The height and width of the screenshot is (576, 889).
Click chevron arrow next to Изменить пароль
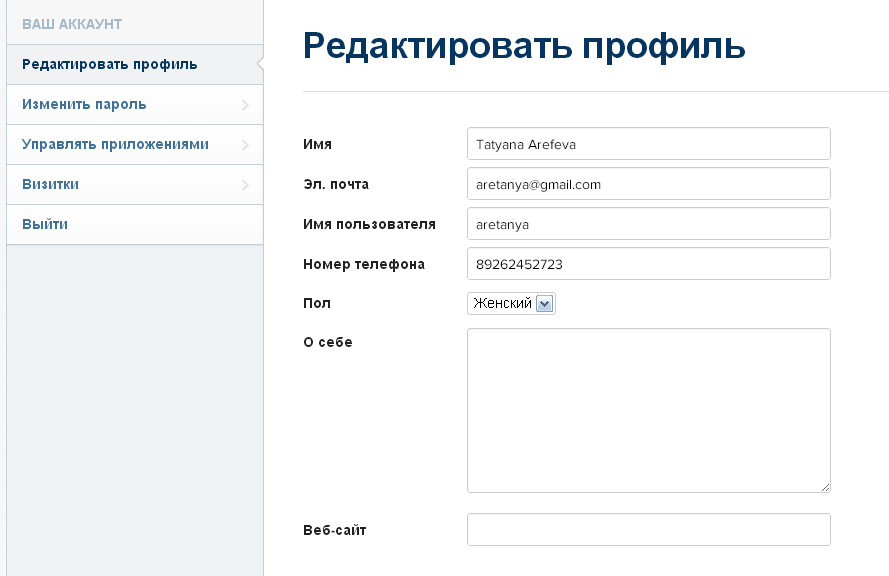pos(245,105)
